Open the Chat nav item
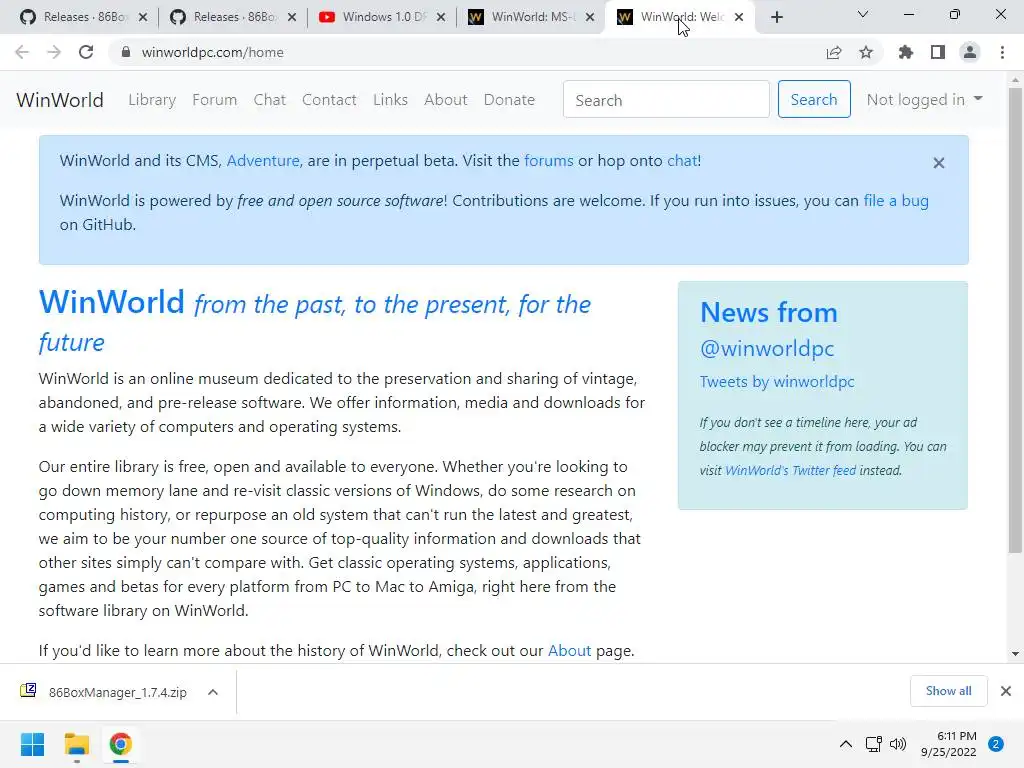Screen dimensions: 1024x768 pyautogui.click(x=270, y=100)
